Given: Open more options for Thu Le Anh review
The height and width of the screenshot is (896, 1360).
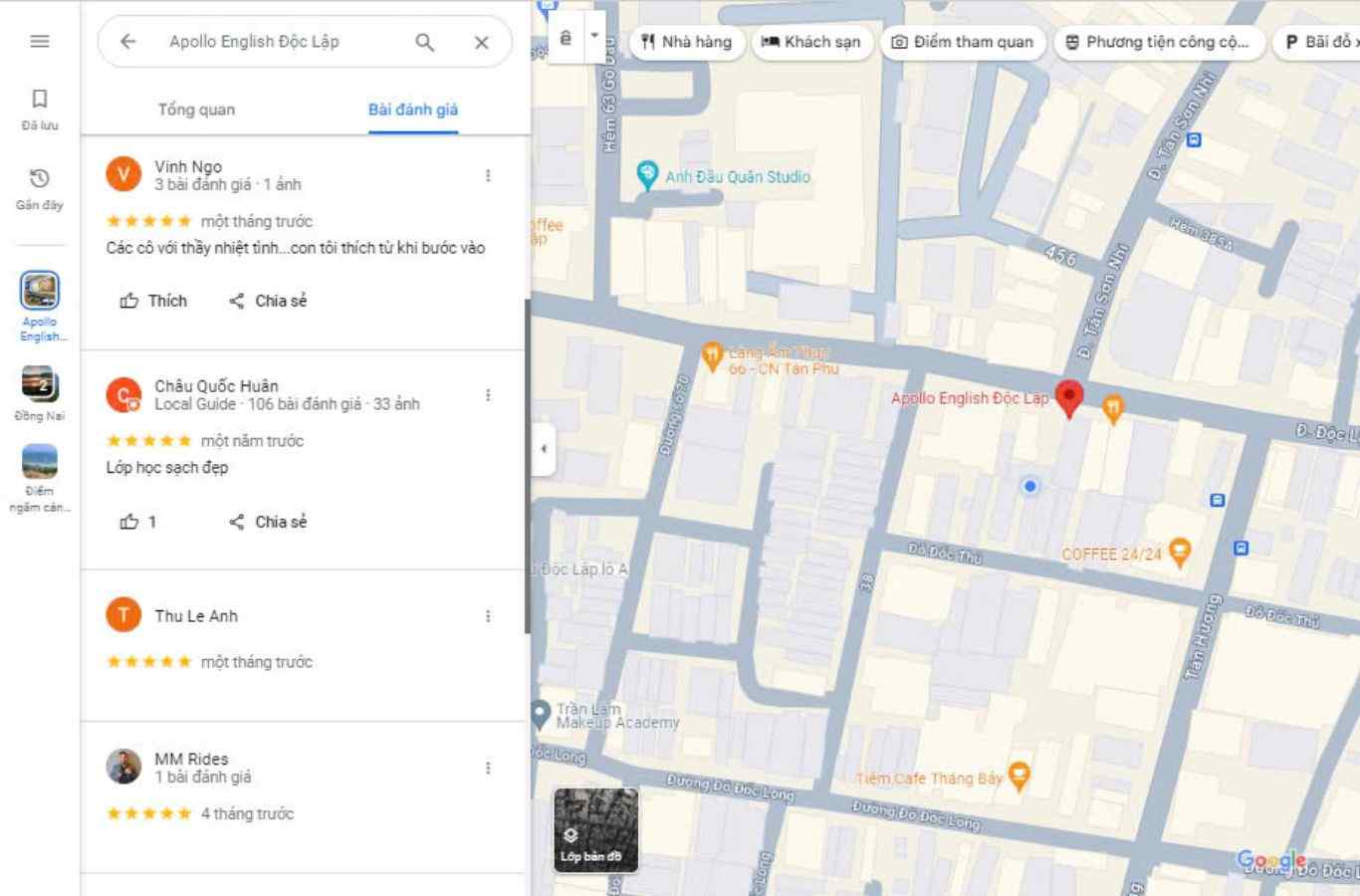Looking at the screenshot, I should point(488,616).
